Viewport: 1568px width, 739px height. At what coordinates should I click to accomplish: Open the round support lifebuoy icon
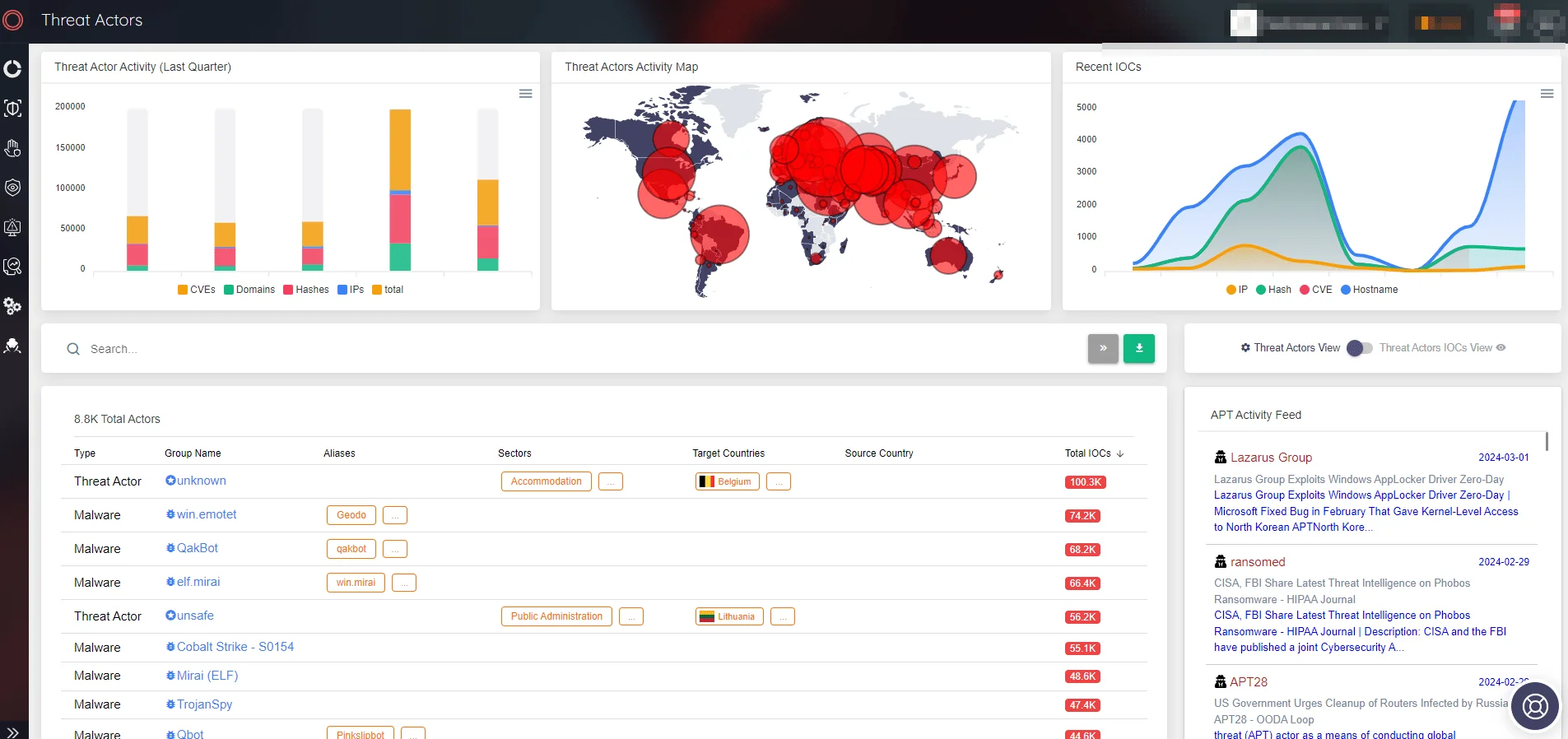pyautogui.click(x=1535, y=706)
